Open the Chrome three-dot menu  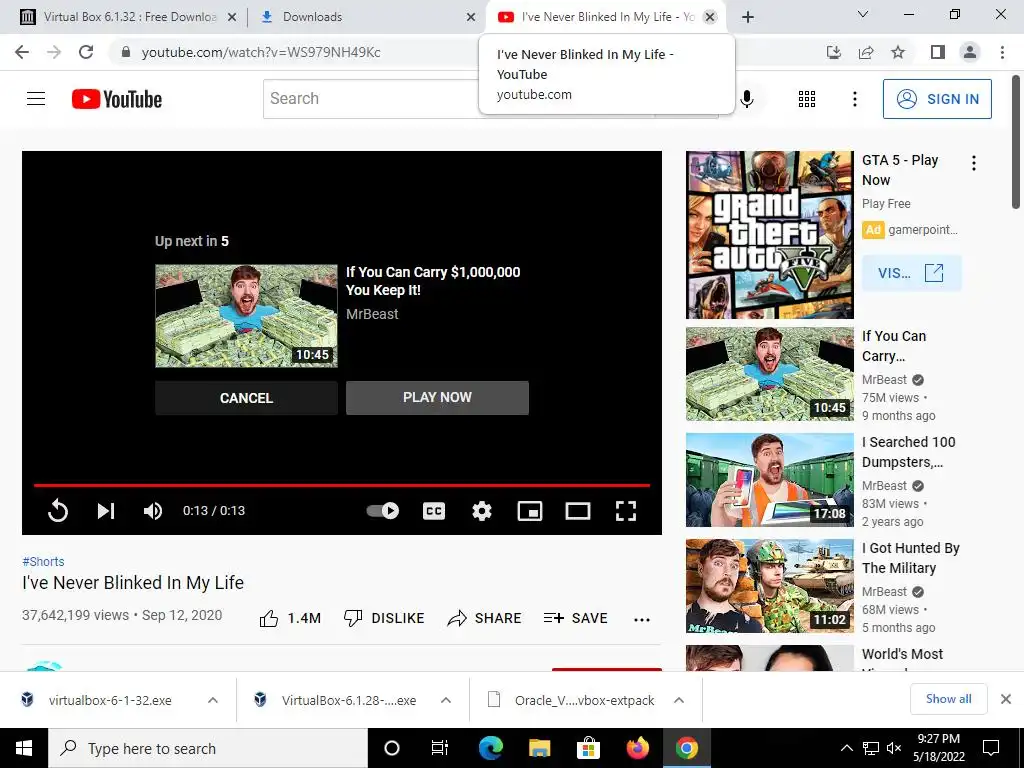[x=1002, y=52]
